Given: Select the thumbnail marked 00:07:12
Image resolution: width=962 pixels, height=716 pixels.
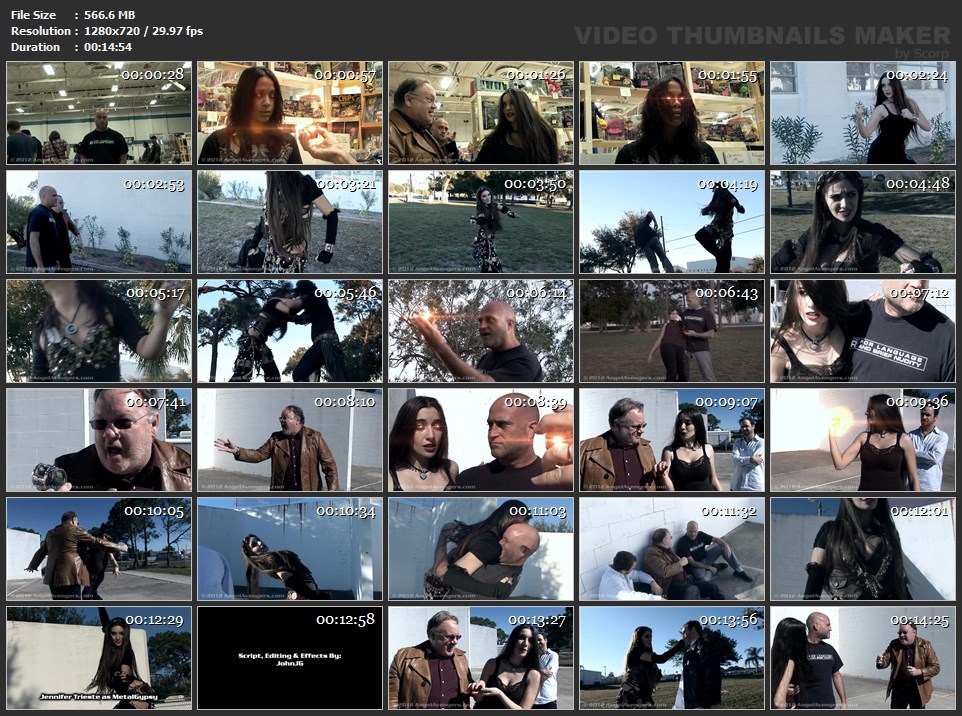Looking at the screenshot, I should tap(862, 331).
